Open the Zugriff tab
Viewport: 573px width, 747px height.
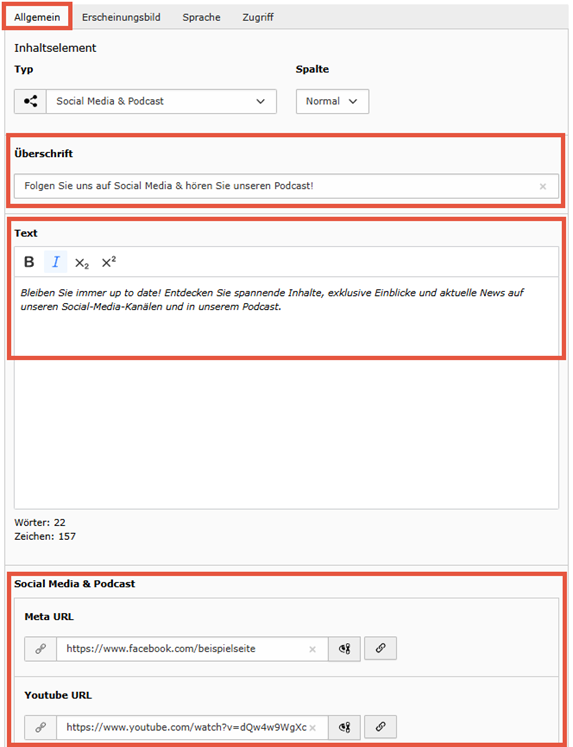[258, 17]
